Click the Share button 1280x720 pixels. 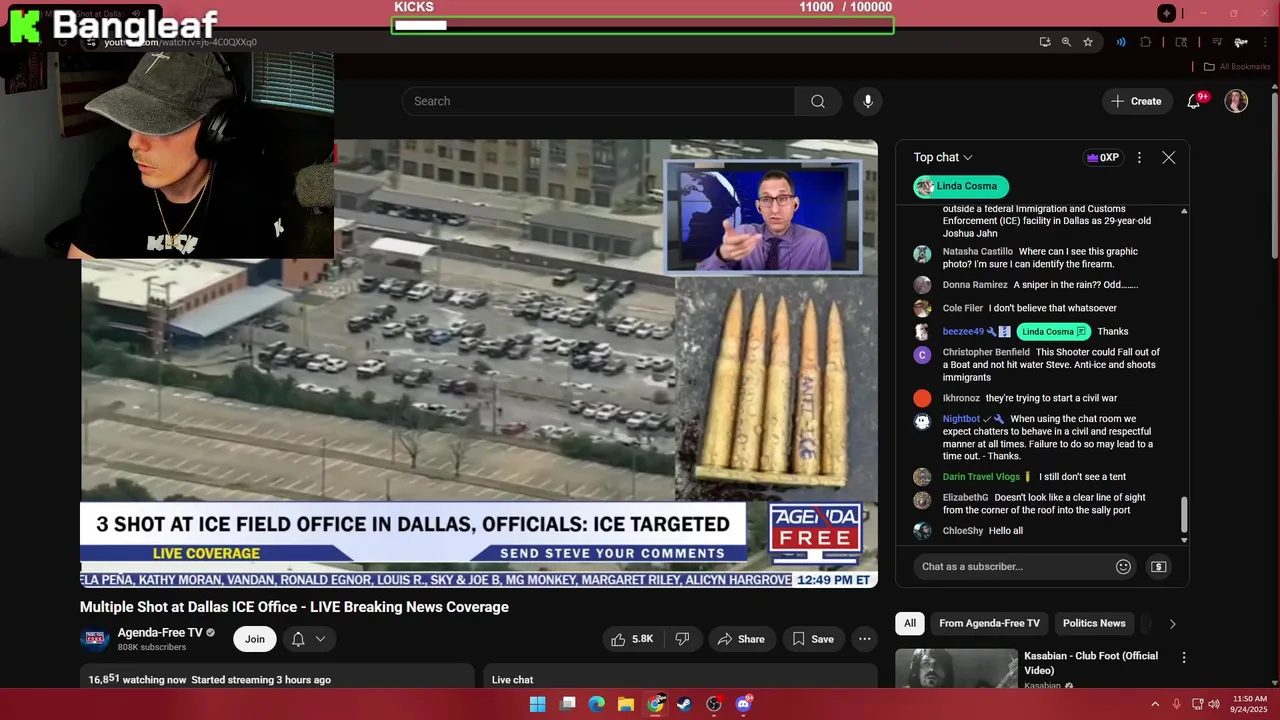click(741, 639)
